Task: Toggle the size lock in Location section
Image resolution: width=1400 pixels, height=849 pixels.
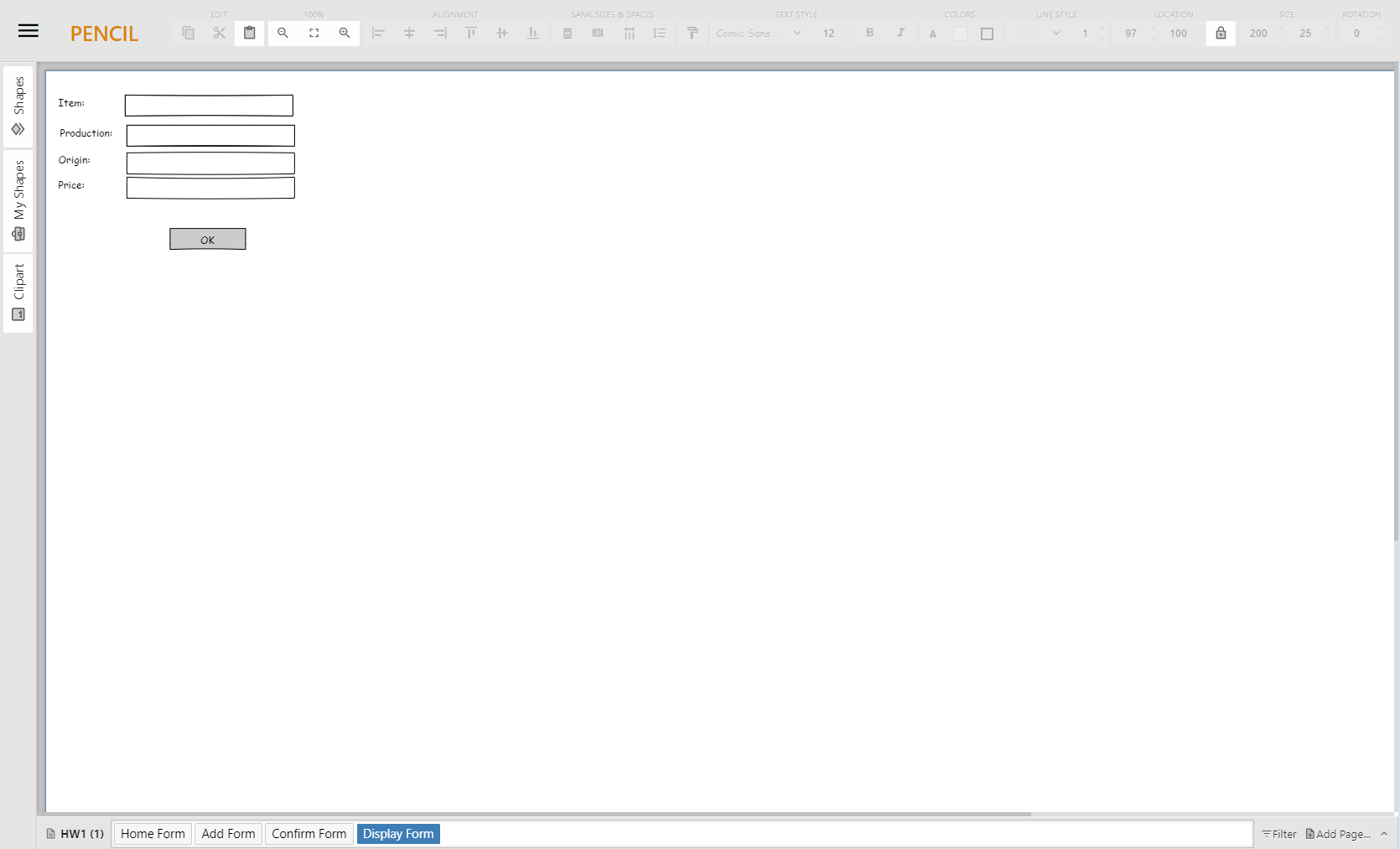Action: tap(1220, 34)
